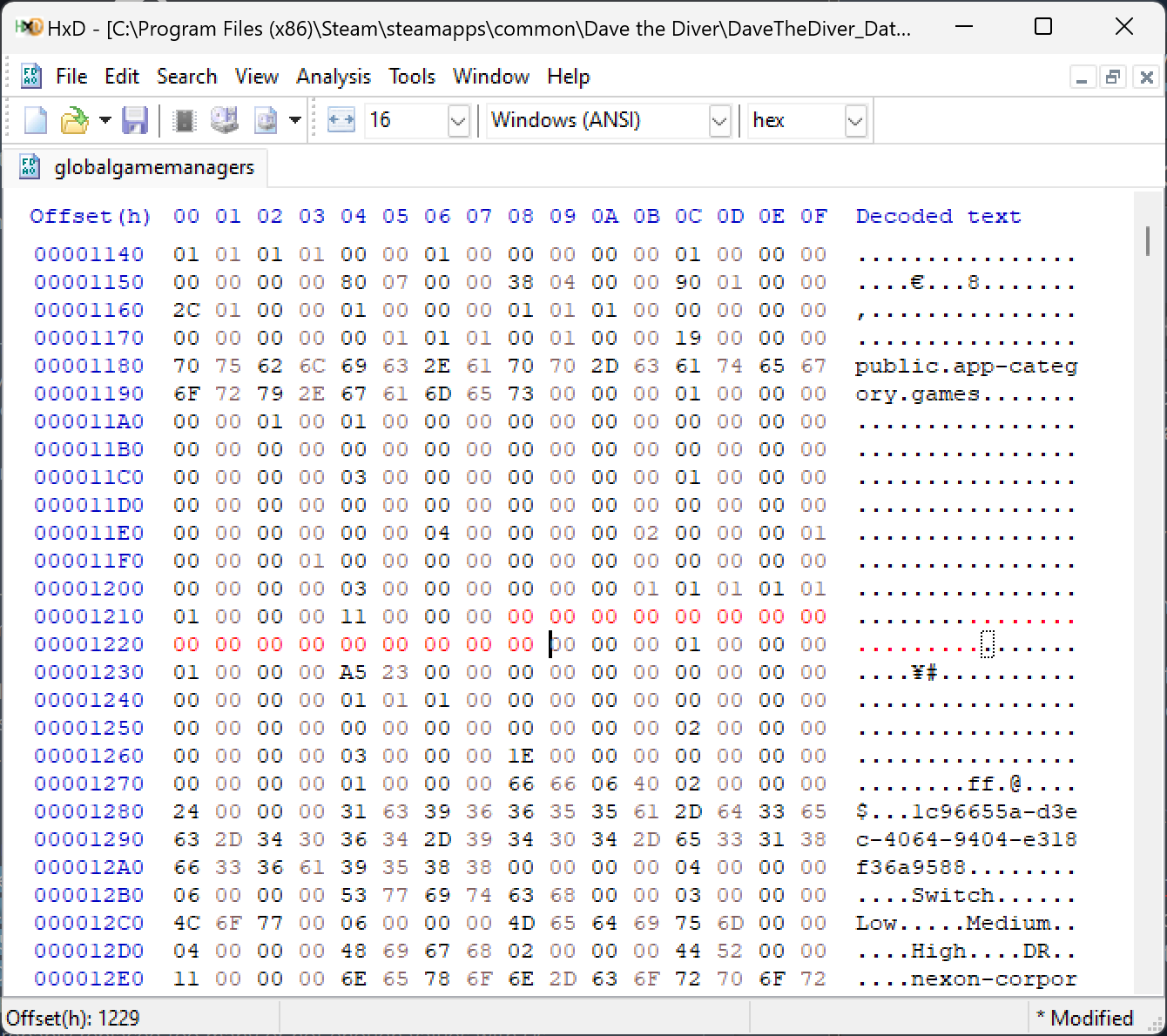Close the inner document with X icon

pyautogui.click(x=1146, y=77)
